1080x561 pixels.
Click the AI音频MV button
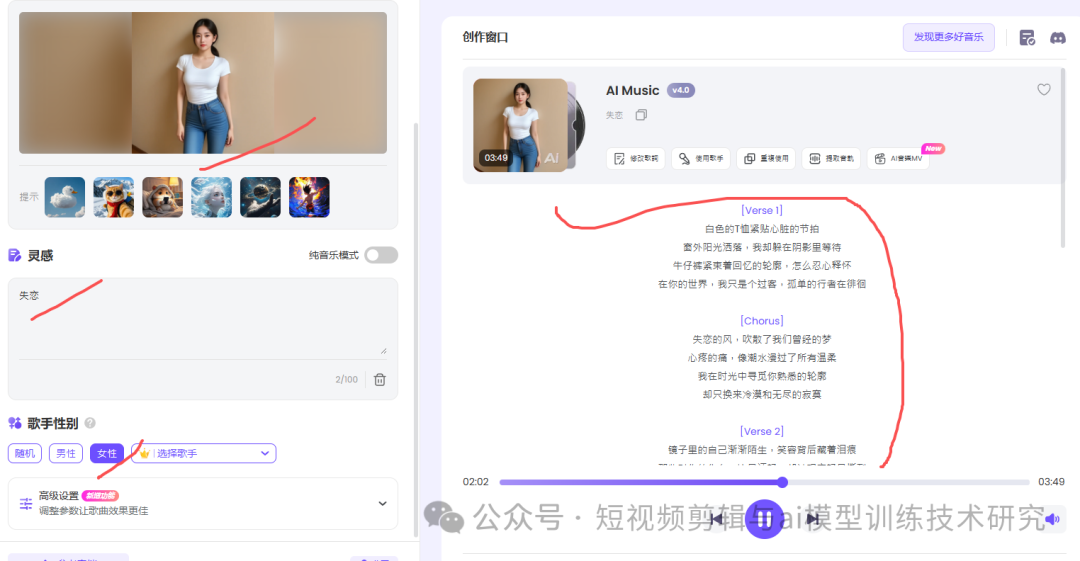pos(898,159)
